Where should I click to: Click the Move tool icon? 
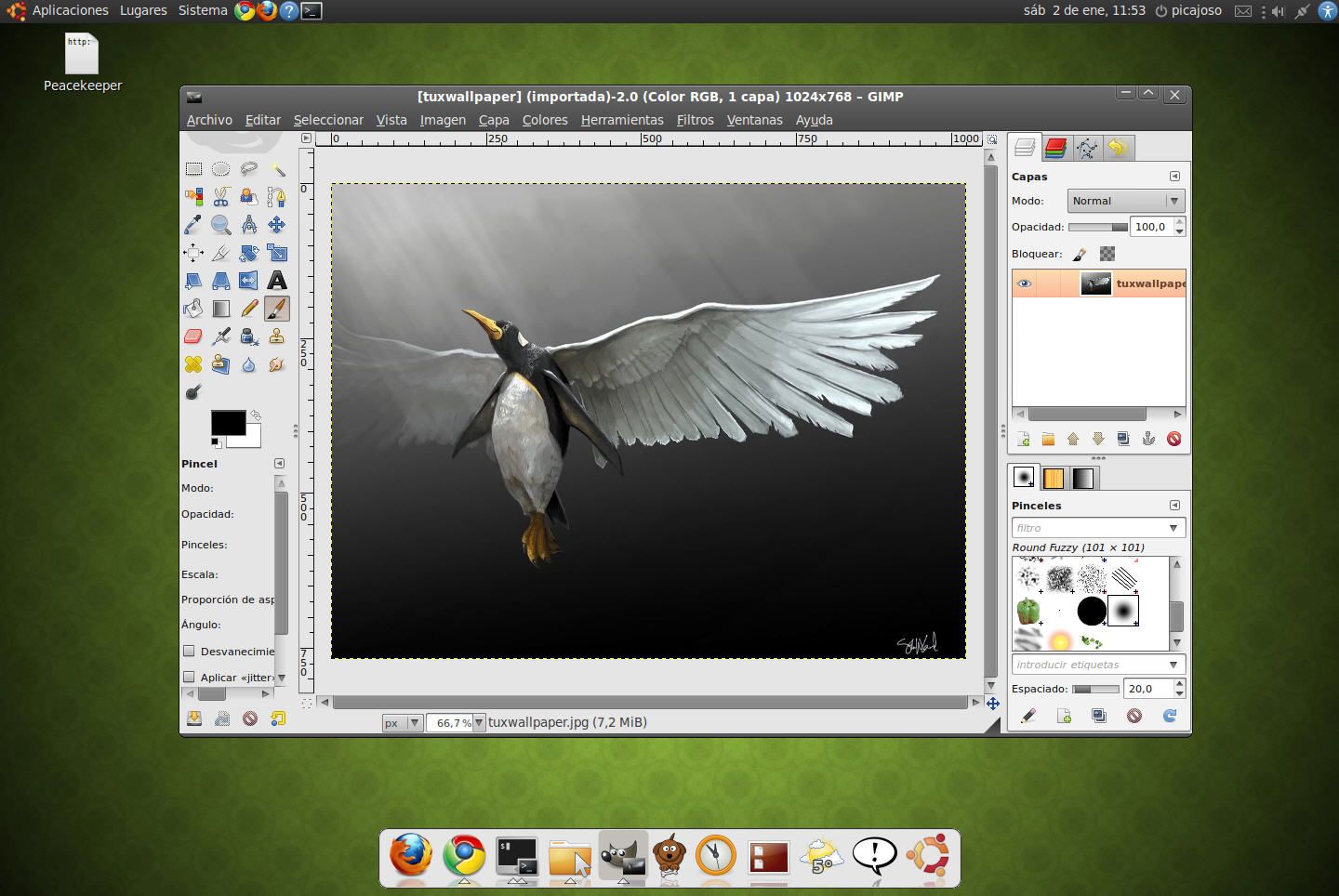pos(276,225)
